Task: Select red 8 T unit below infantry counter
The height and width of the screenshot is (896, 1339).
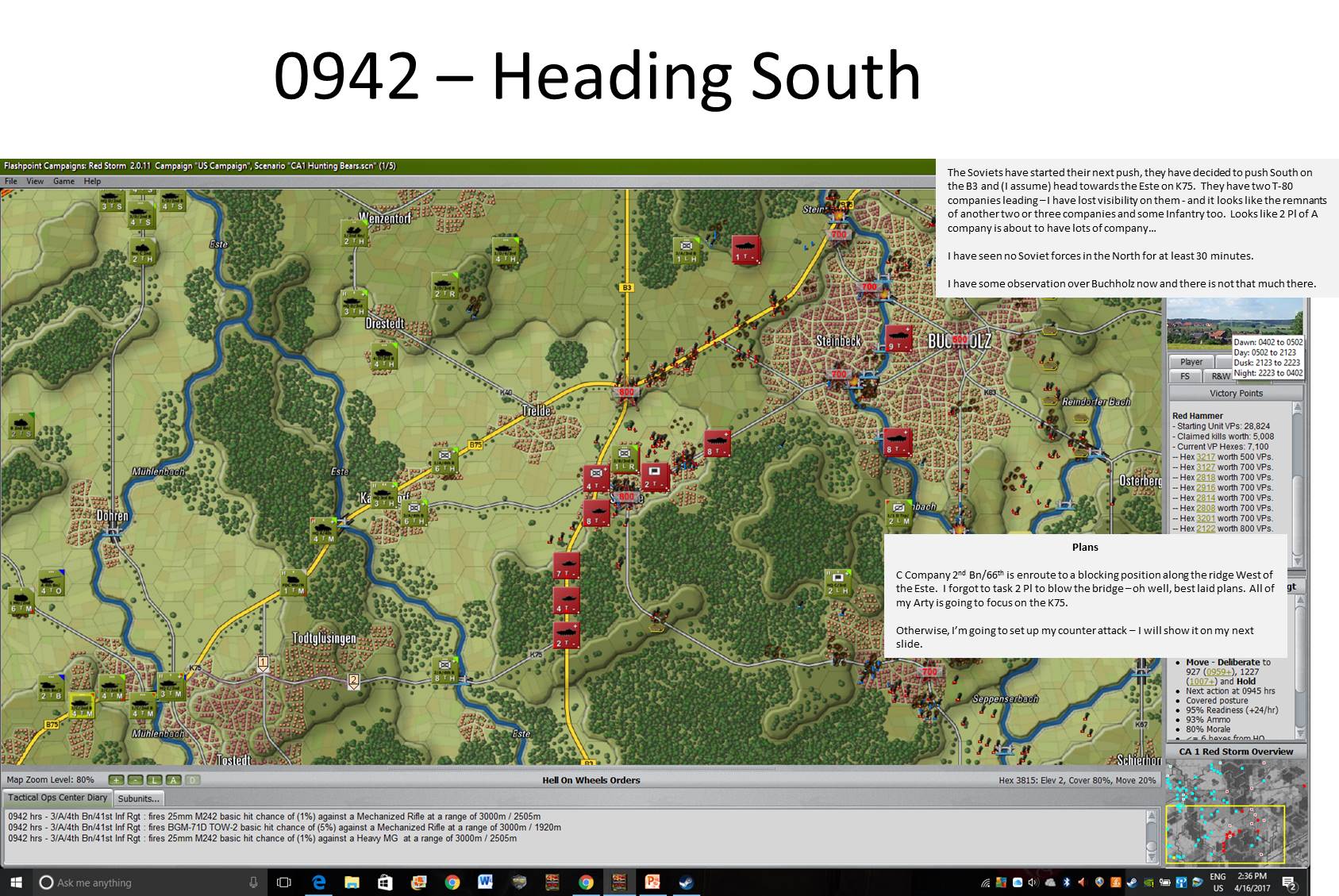Action: click(x=595, y=513)
